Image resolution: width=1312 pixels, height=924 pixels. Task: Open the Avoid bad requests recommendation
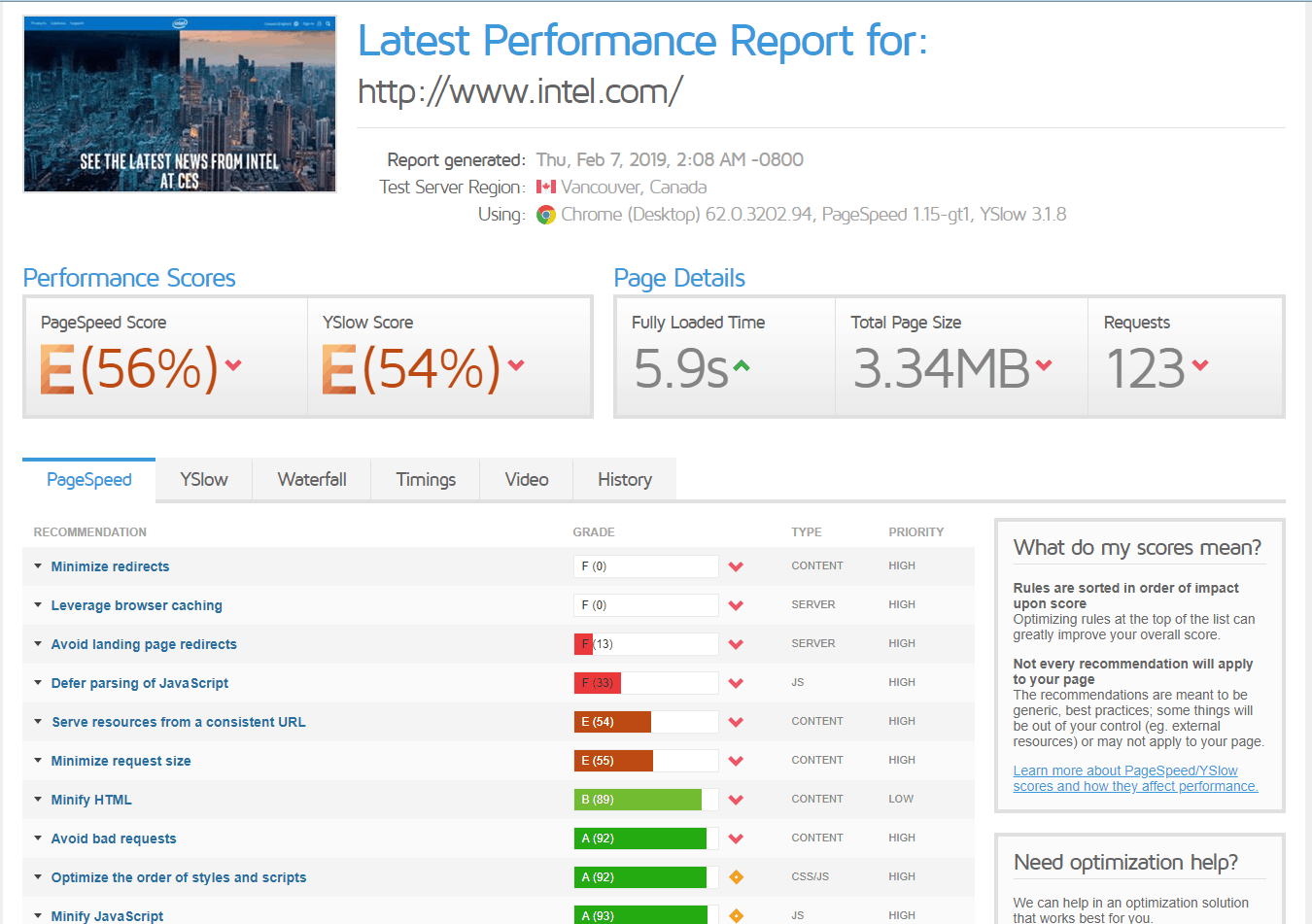point(114,838)
